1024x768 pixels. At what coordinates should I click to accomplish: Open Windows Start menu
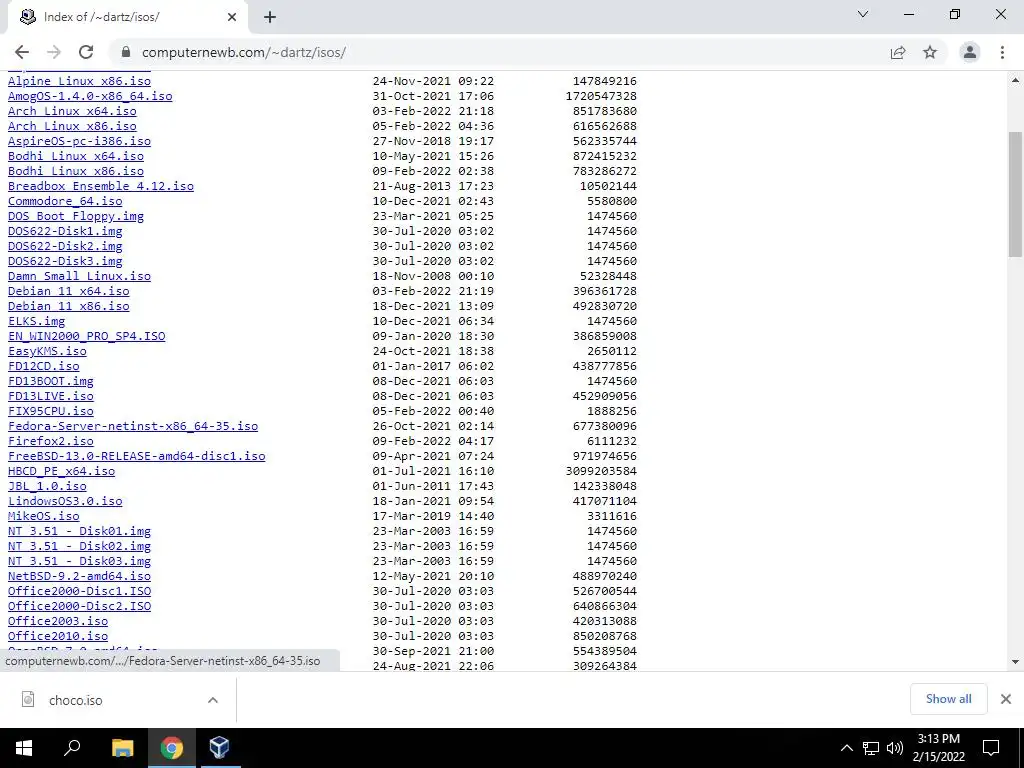[x=24, y=748]
